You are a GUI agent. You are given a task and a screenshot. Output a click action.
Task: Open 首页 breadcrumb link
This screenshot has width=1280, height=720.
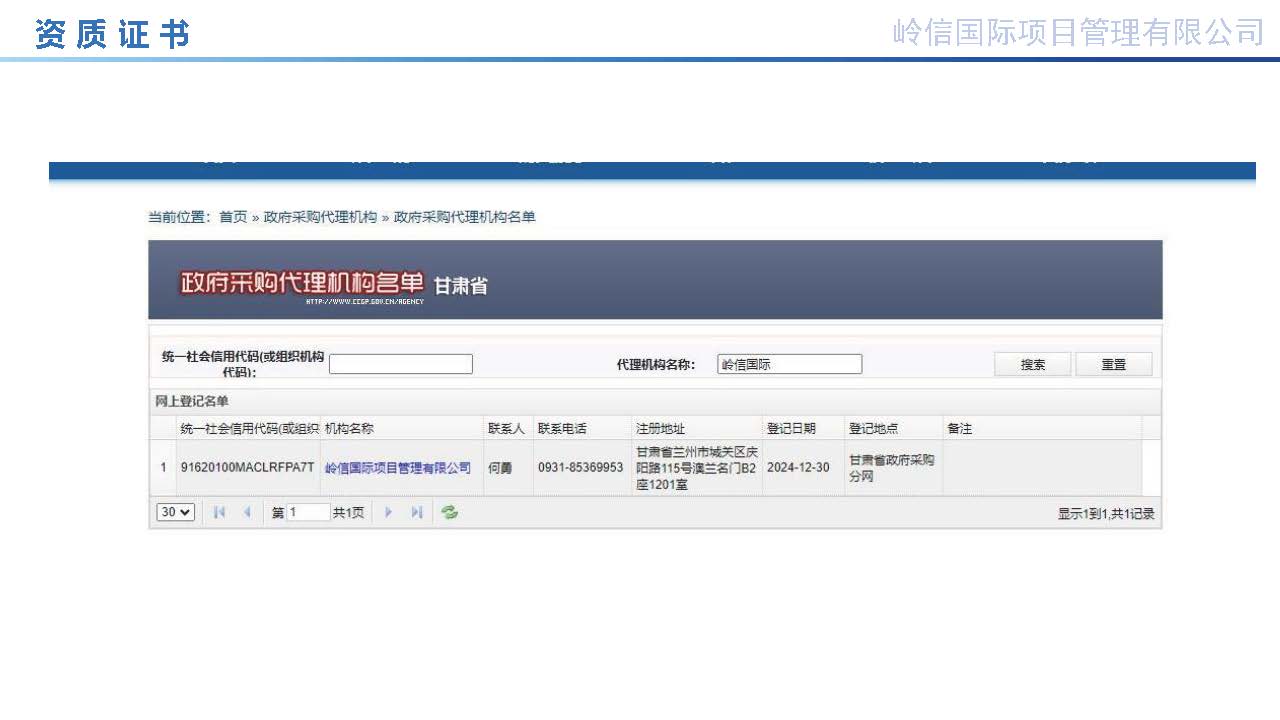233,217
